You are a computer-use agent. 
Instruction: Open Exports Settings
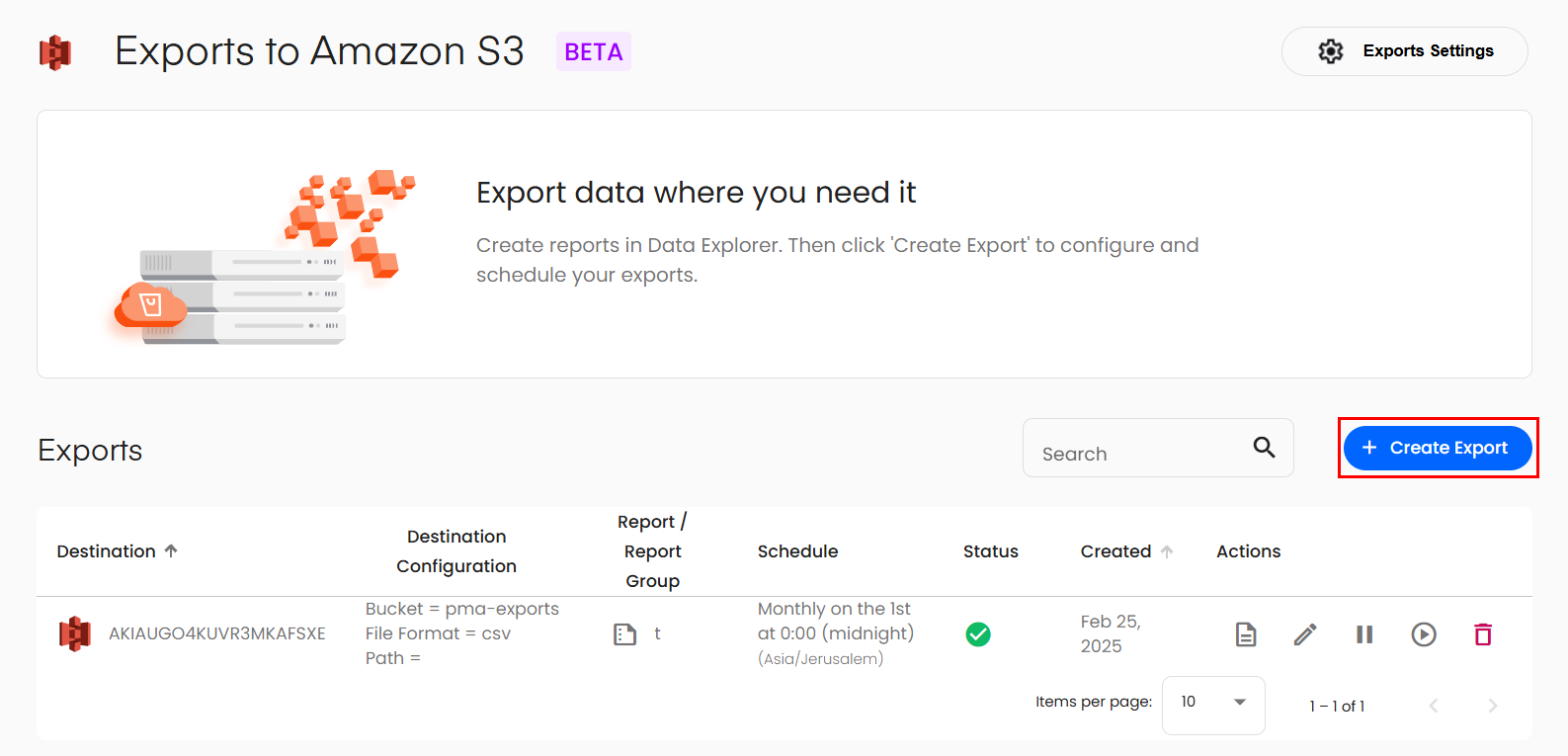tap(1404, 51)
